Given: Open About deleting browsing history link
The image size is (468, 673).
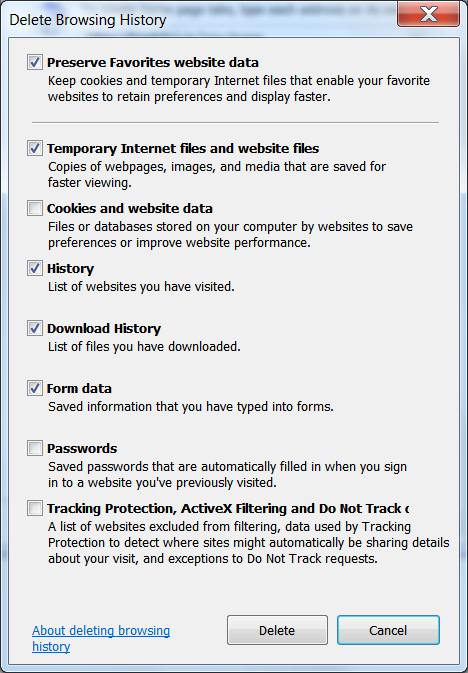Looking at the screenshot, I should coord(101,638).
